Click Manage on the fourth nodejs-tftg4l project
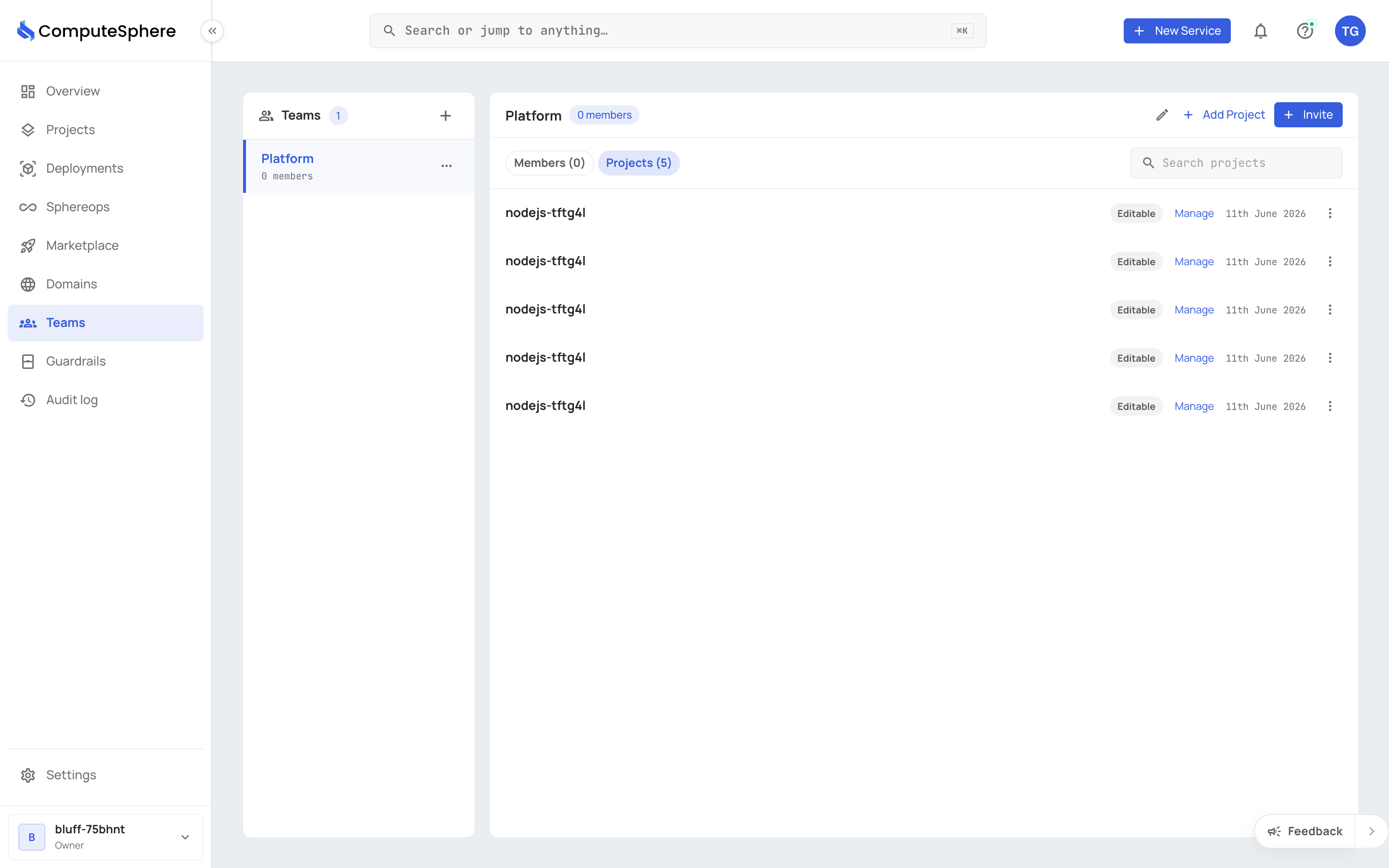 point(1194,358)
